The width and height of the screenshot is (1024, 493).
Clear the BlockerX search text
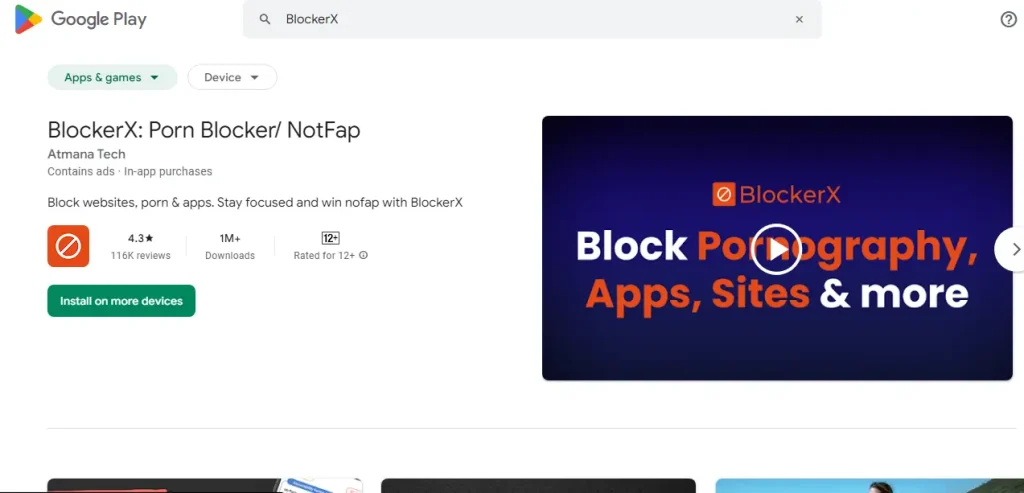(x=799, y=20)
